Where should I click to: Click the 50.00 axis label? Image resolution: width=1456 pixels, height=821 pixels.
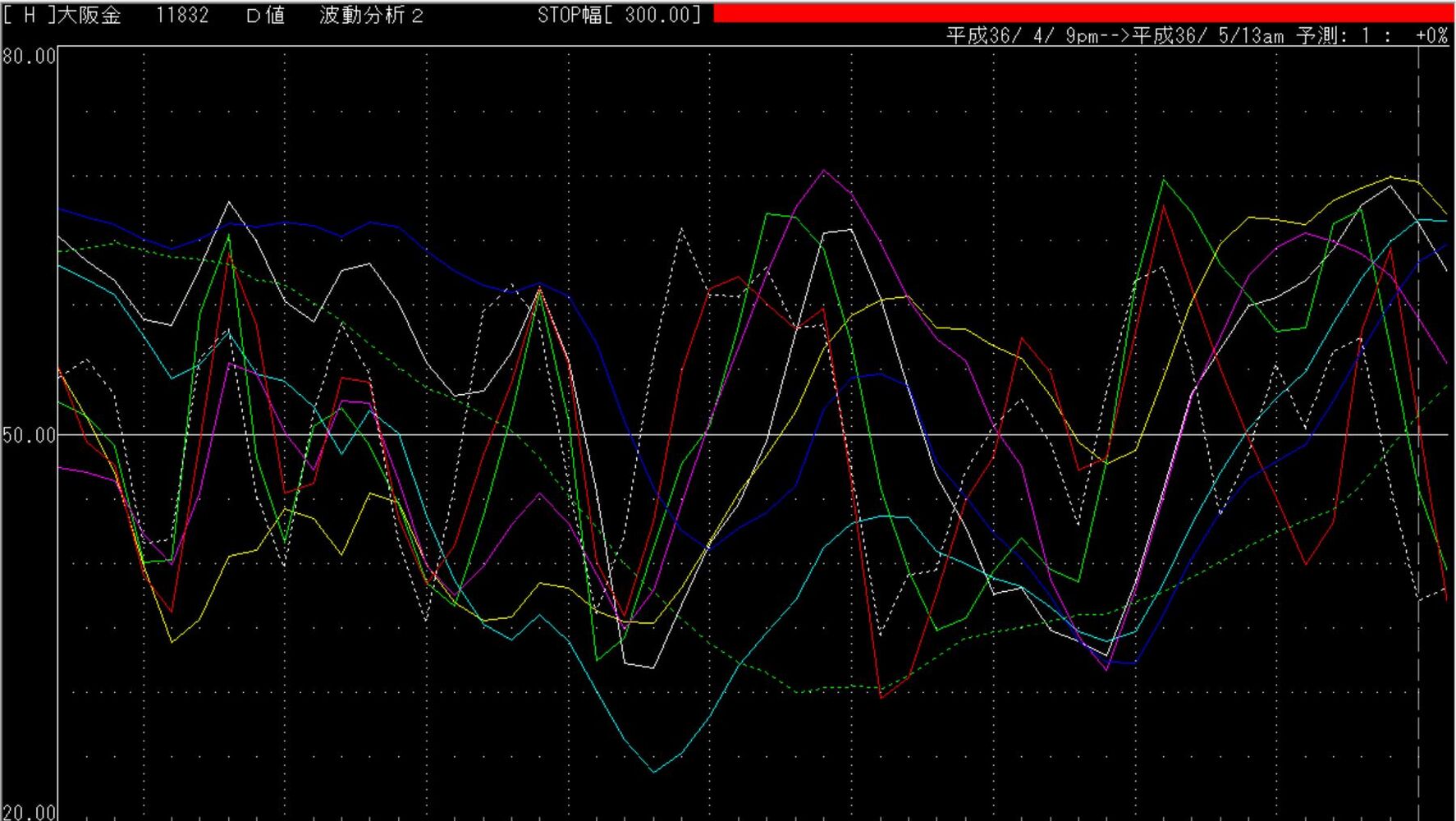pyautogui.click(x=29, y=434)
